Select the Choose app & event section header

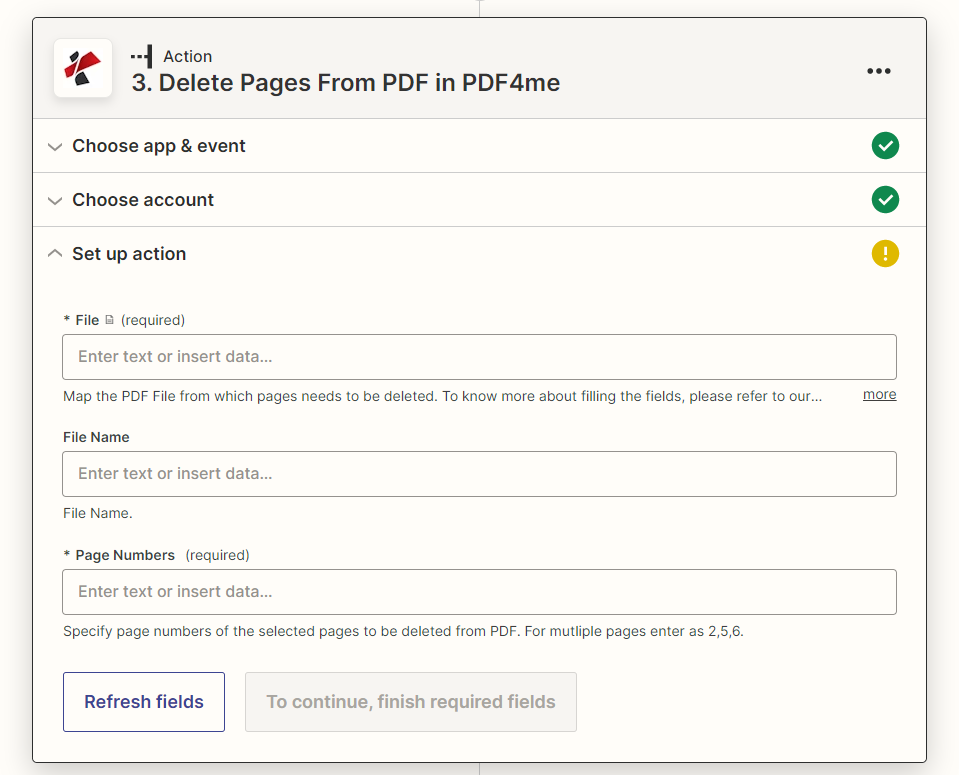click(x=158, y=146)
